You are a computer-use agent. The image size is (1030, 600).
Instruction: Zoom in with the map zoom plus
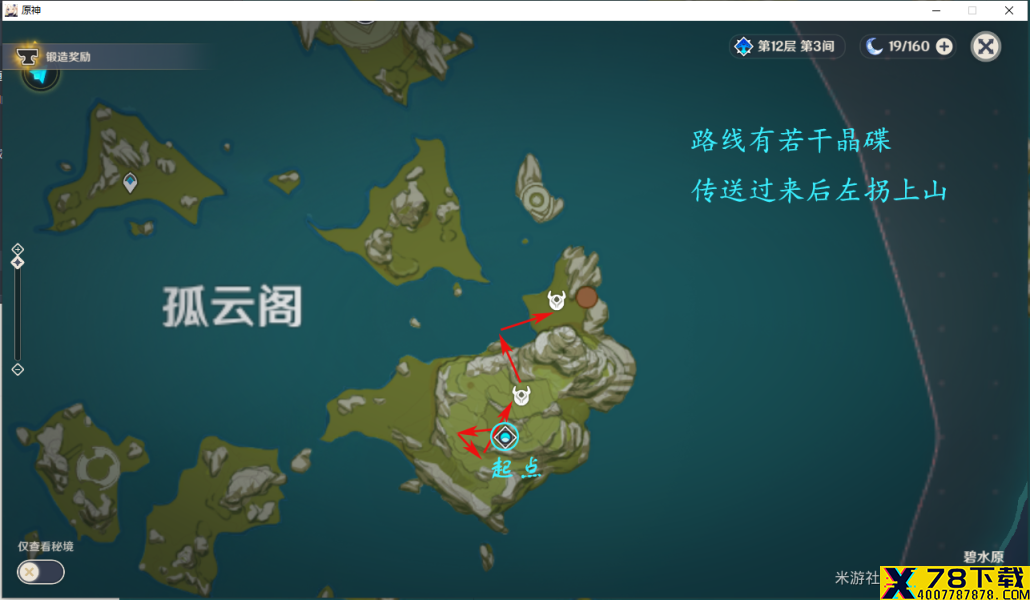(x=18, y=249)
